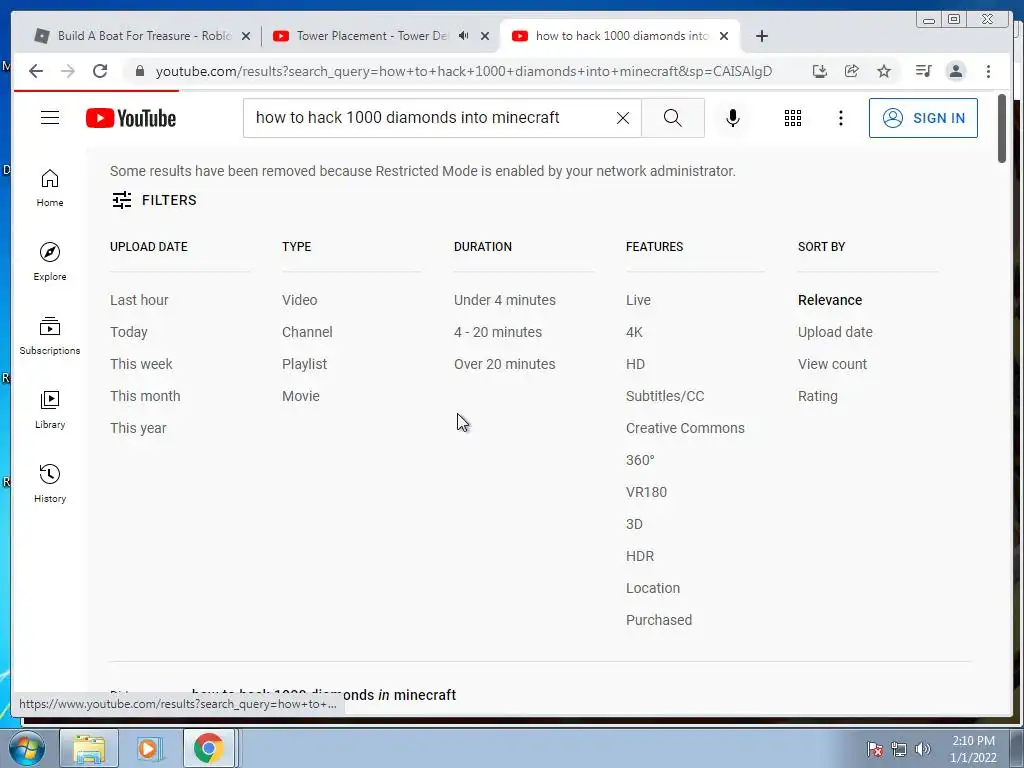Open Windows Explorer from taskbar
The width and height of the screenshot is (1024, 768).
(89, 748)
